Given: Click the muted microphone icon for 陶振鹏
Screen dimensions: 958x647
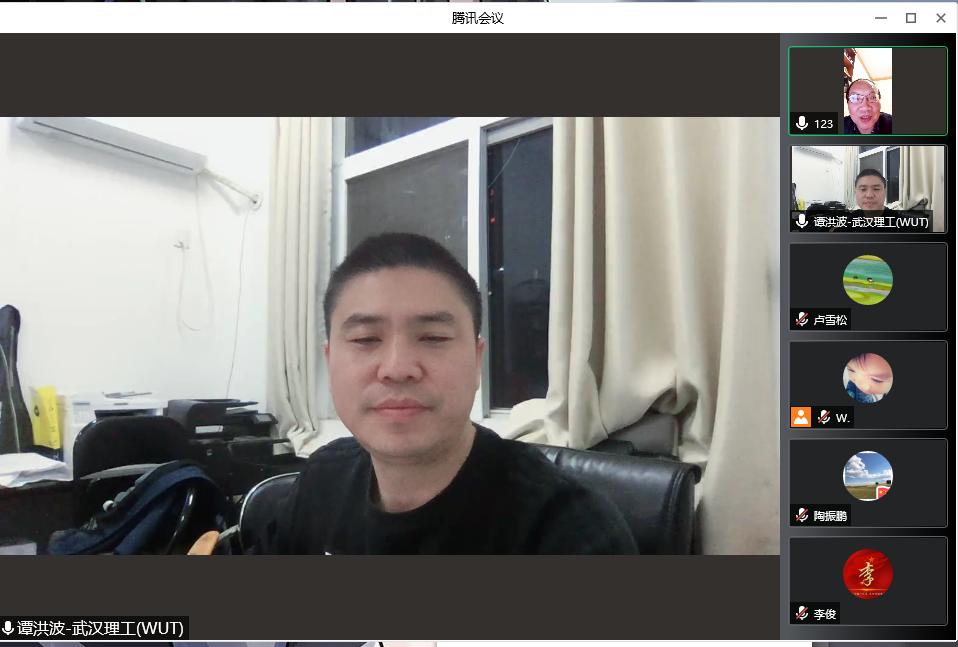Looking at the screenshot, I should click(x=802, y=515).
